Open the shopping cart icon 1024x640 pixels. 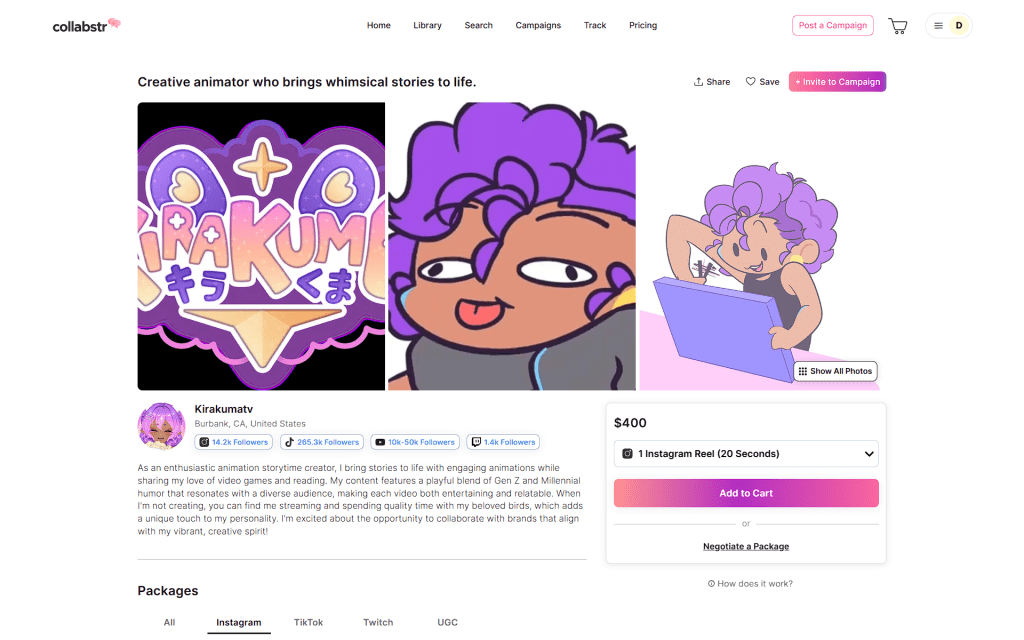point(898,26)
